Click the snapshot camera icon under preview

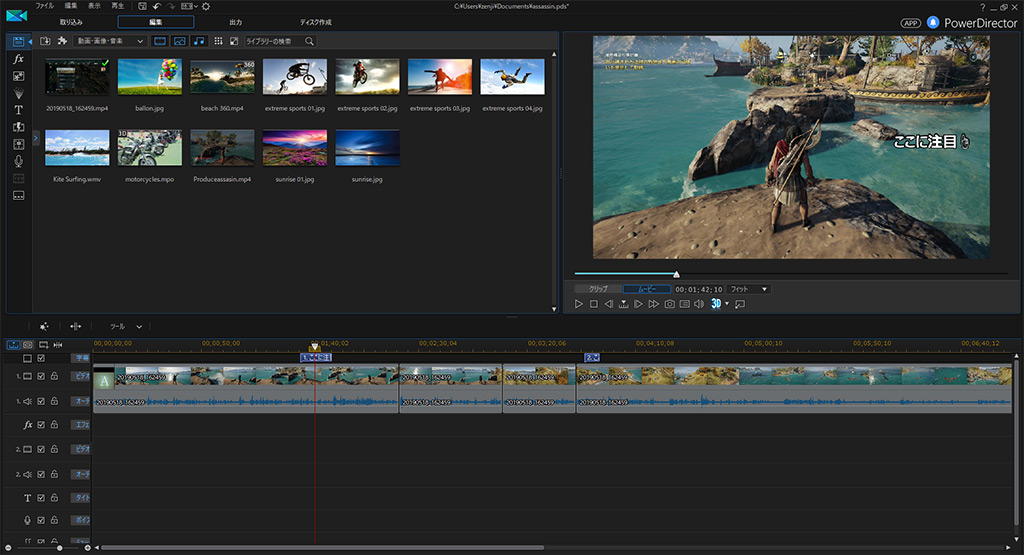[669, 304]
